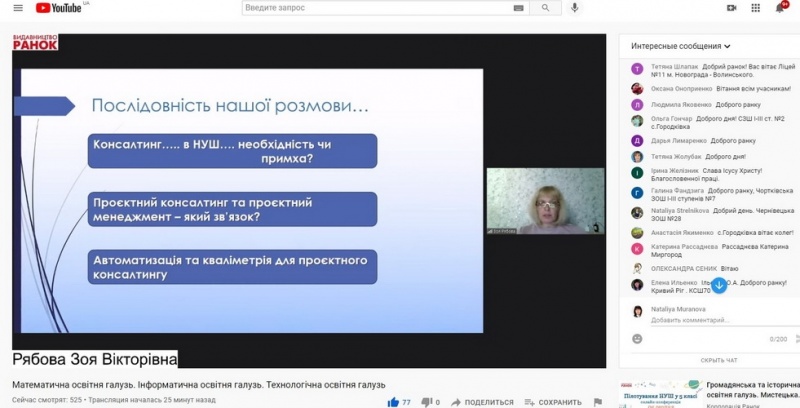800x408 pixels.
Task: Click the presenter webcam video area
Action: (x=545, y=201)
